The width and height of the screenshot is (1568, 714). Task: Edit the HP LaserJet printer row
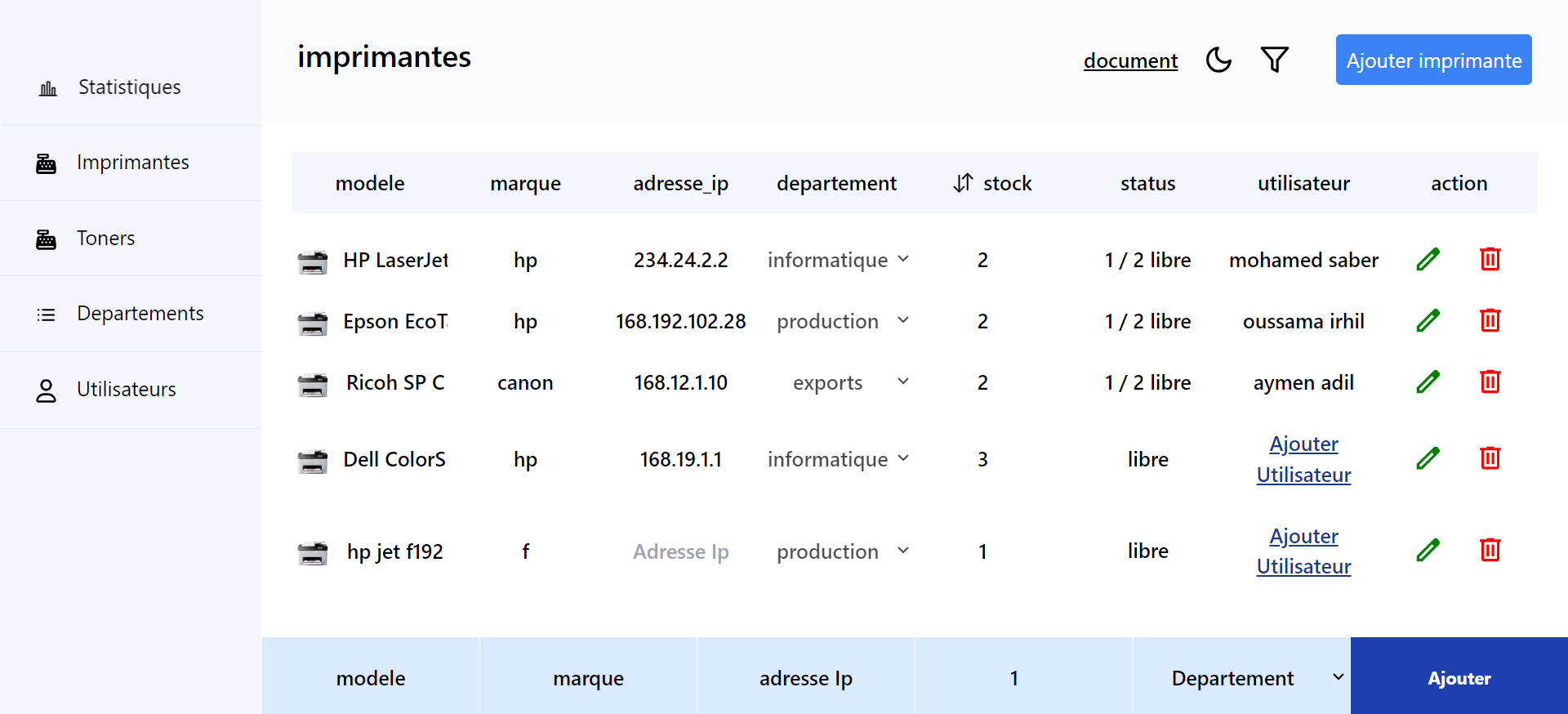pos(1428,260)
